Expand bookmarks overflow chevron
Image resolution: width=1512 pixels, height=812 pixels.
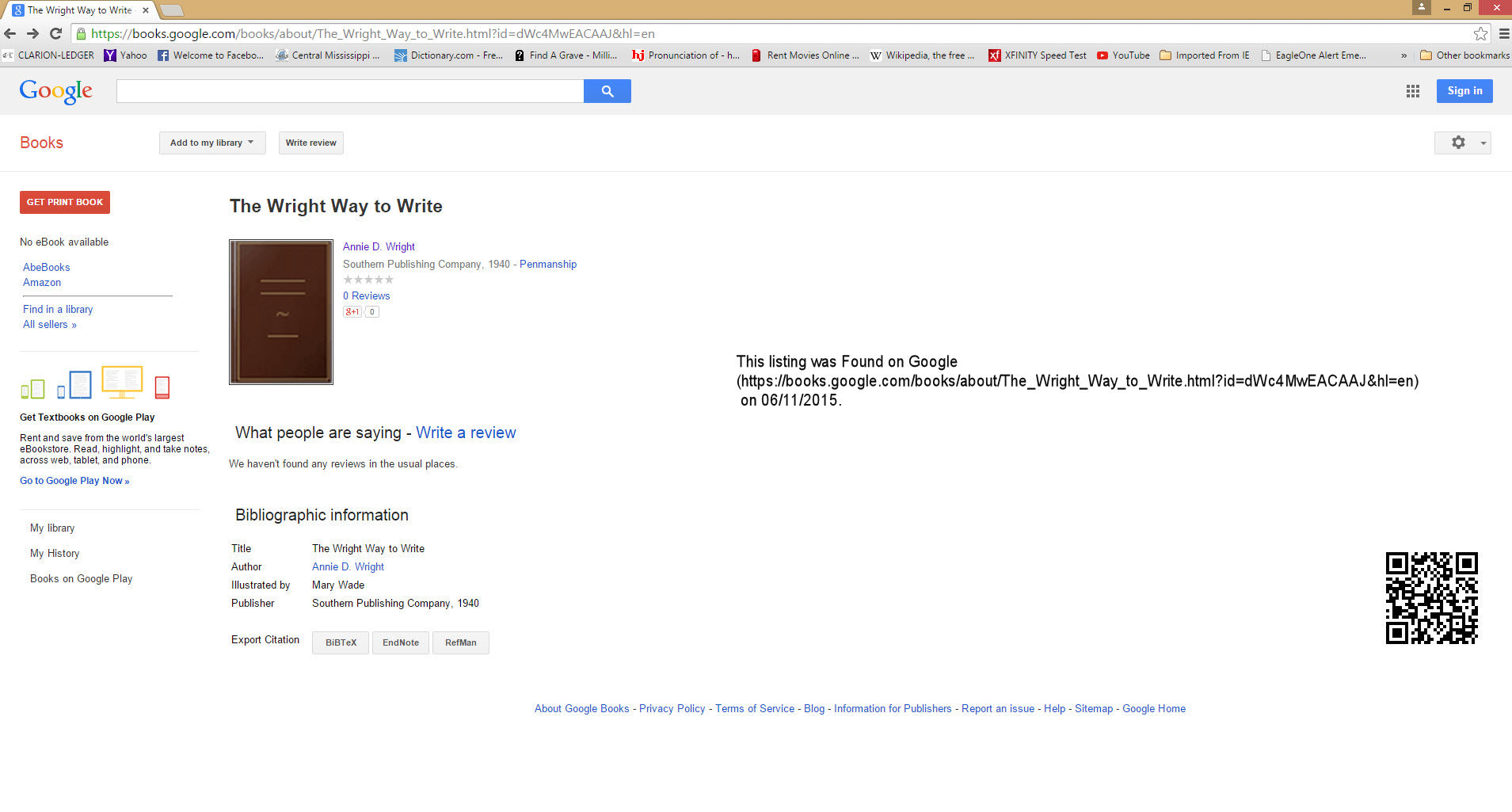pyautogui.click(x=1403, y=55)
